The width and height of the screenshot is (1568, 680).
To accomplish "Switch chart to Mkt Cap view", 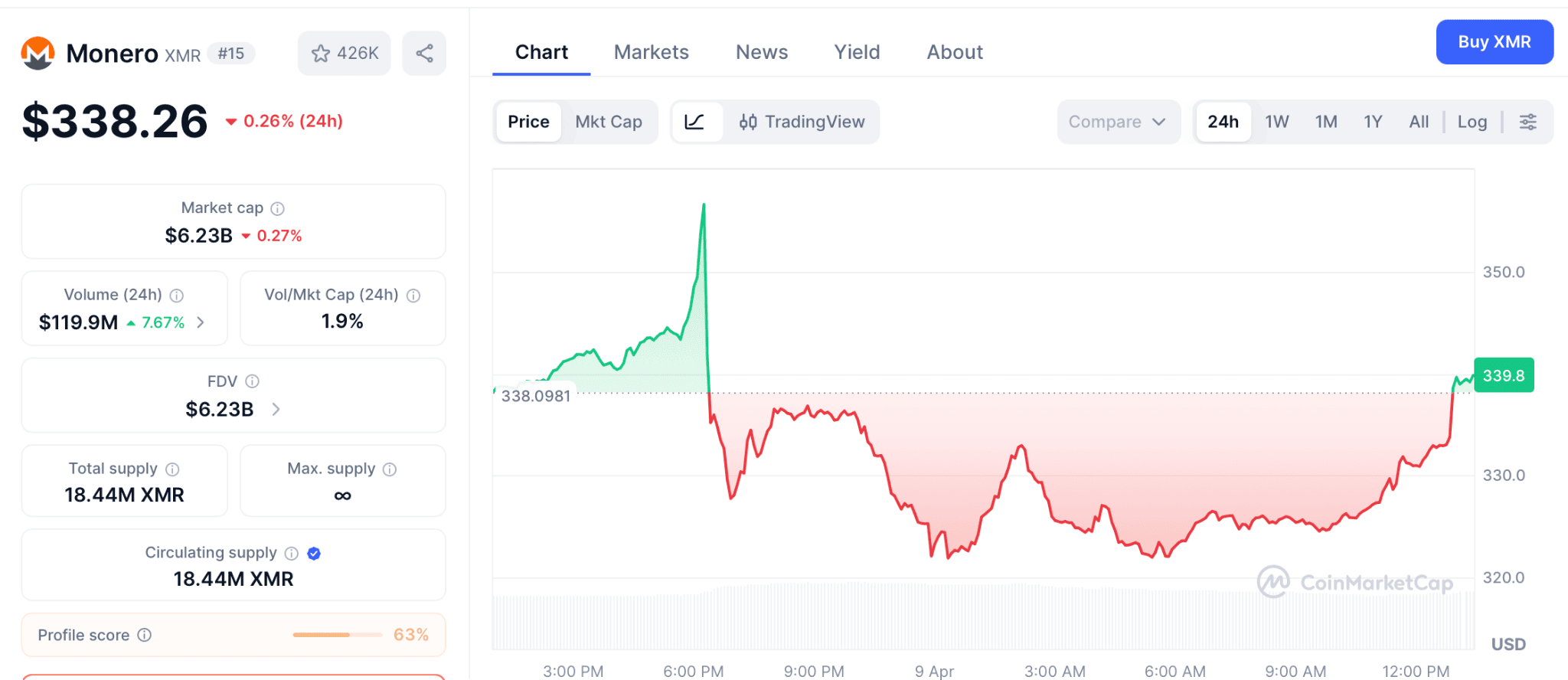I will tap(609, 122).
